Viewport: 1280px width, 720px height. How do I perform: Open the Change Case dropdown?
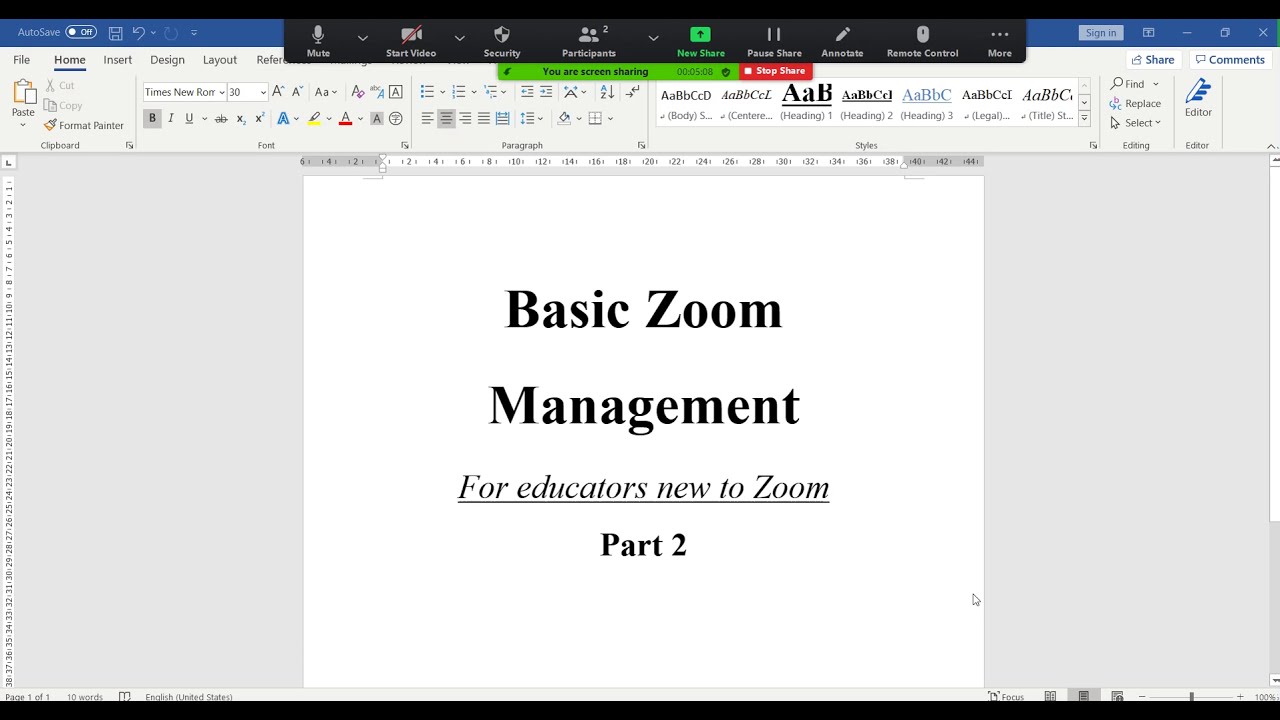click(326, 92)
